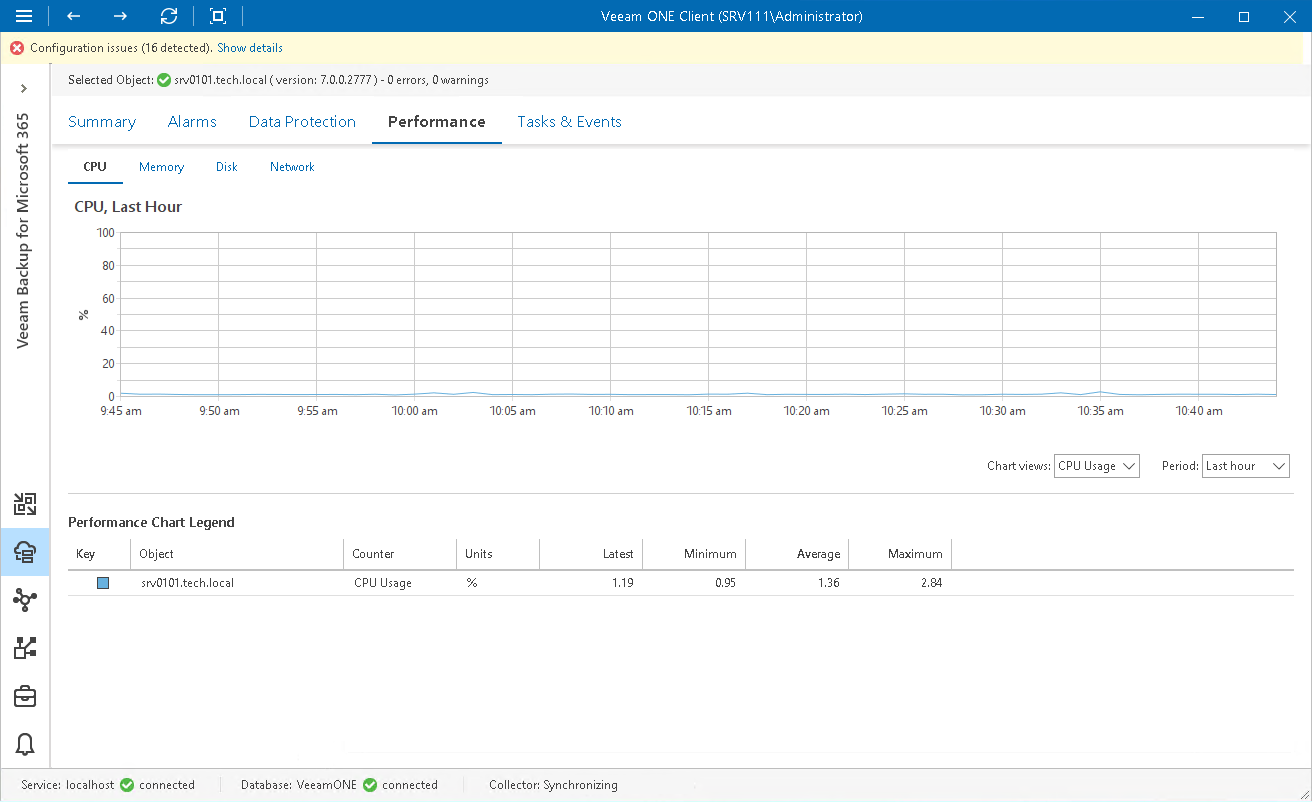
Task: Sort legend by the Latest column header
Action: pyautogui.click(x=591, y=554)
